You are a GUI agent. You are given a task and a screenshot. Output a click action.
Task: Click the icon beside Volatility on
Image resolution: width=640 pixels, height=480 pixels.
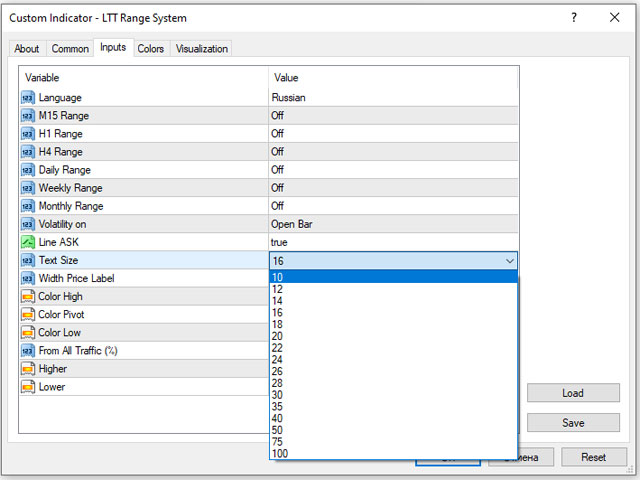click(28, 224)
